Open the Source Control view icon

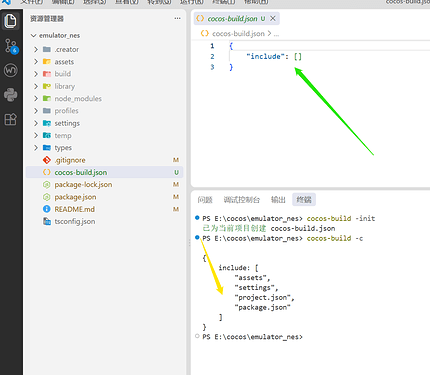point(11,46)
